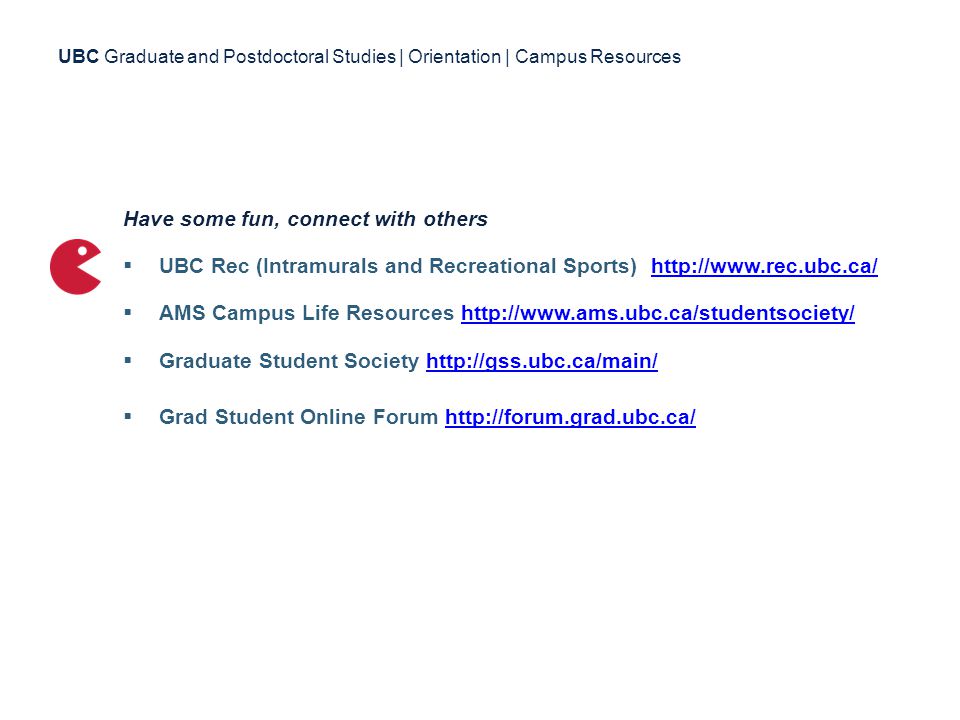Select the 'Have some fun, connect with others' heading
The width and height of the screenshot is (960, 720).
[306, 219]
